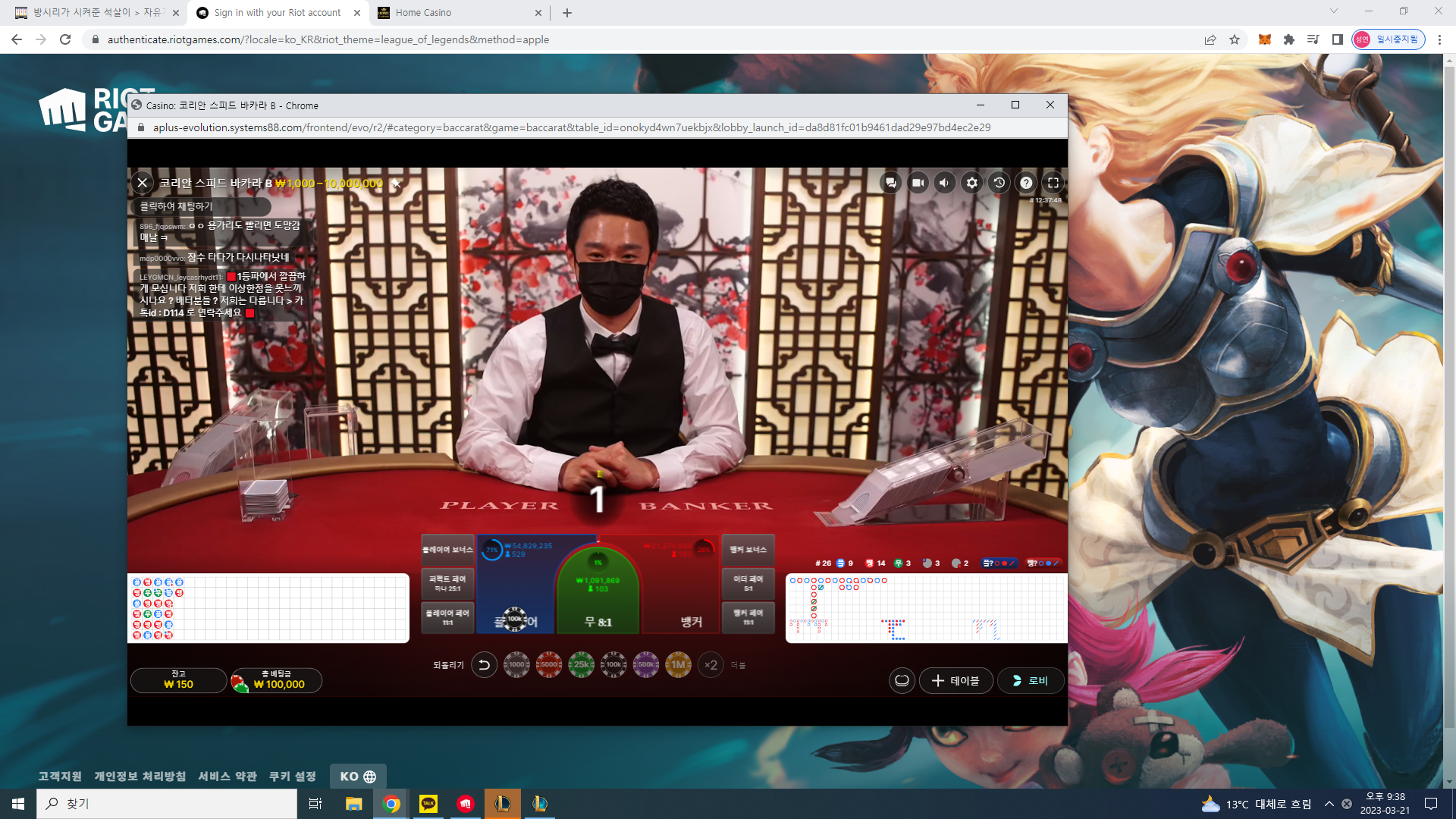1456x819 pixels.
Task: Click the x2 double bet button
Action: pos(711,665)
